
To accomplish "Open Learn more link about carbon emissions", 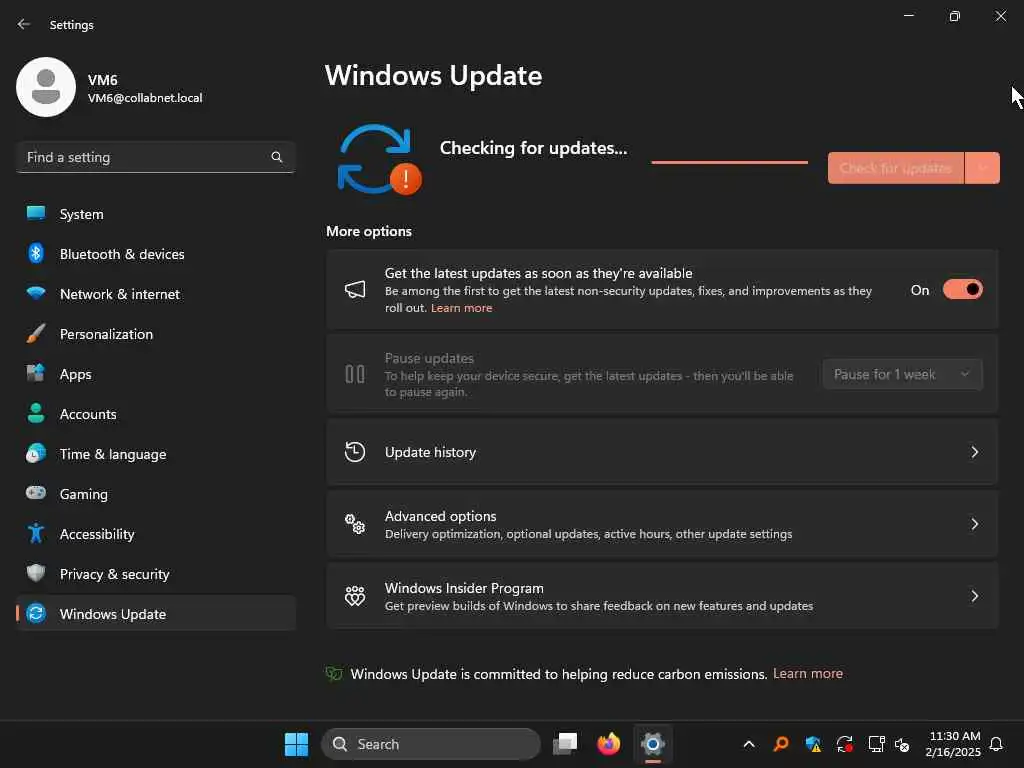I will (x=808, y=673).
